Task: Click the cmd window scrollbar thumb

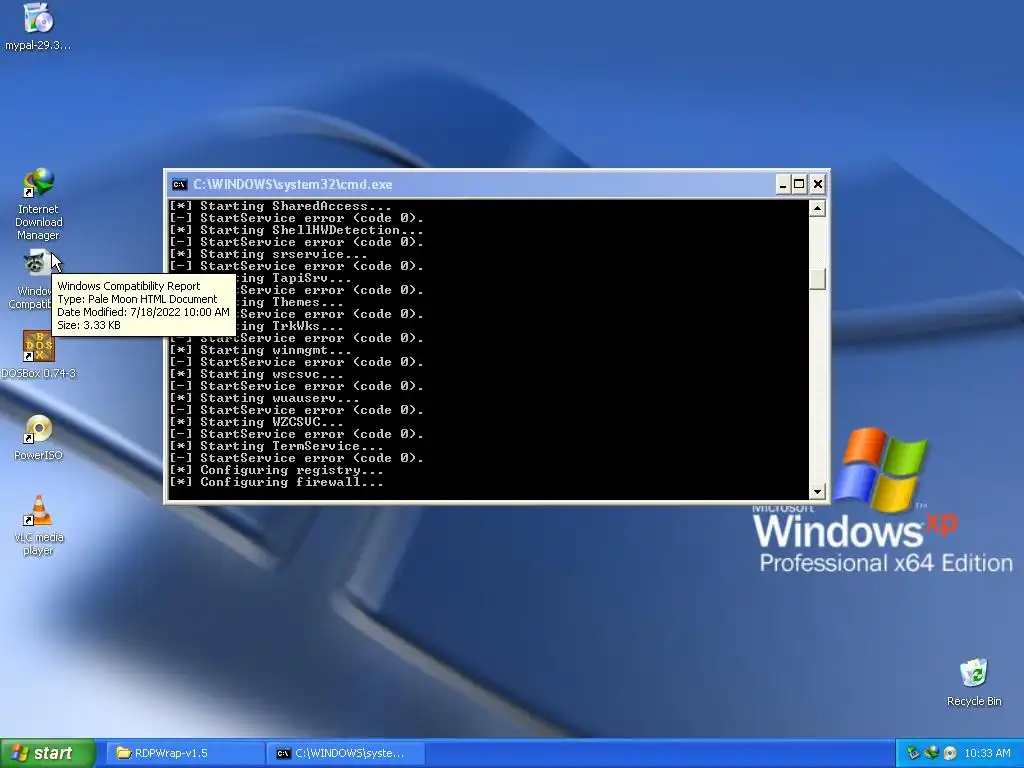Action: pyautogui.click(x=817, y=280)
